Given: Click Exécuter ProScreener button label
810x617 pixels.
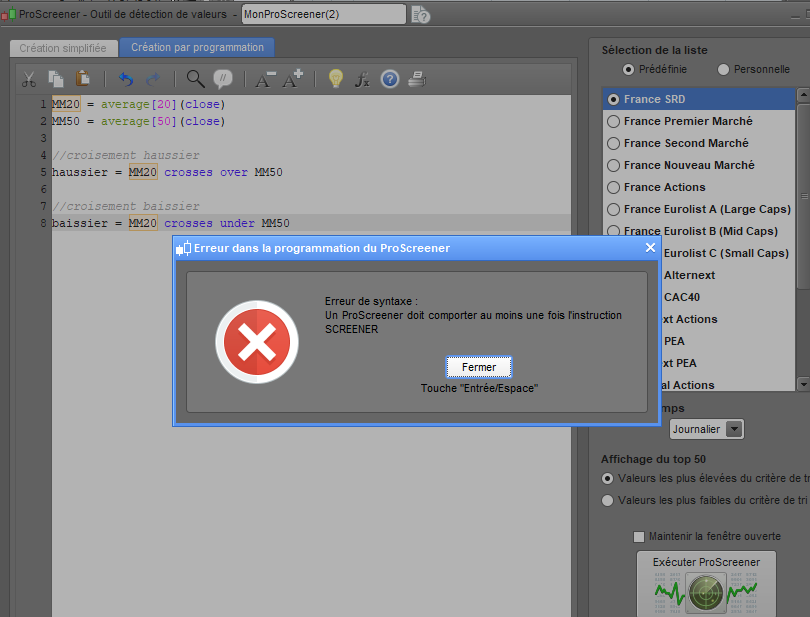Looking at the screenshot, I should 706,562.
